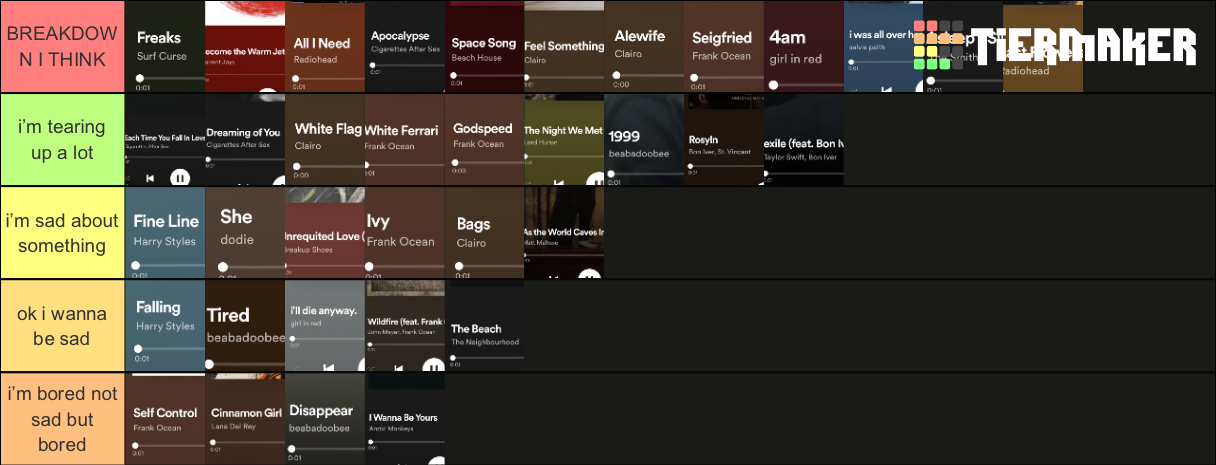The image size is (1216, 465).
Task: Click pause button on Wildfire card
Action: [432, 366]
